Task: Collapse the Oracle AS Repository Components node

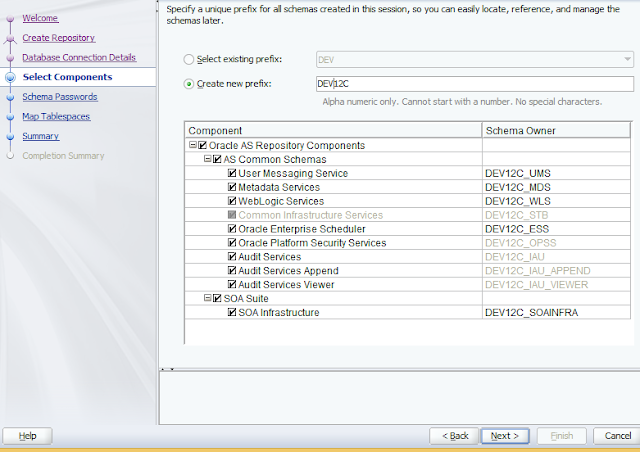Action: [193, 145]
